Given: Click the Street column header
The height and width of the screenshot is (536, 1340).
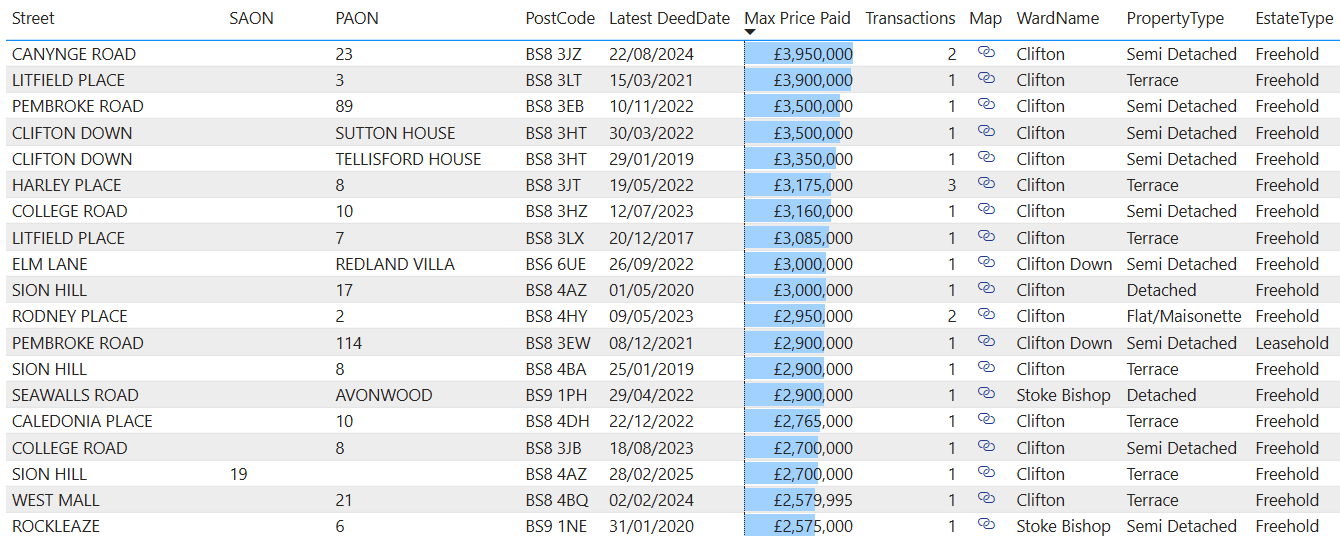Looking at the screenshot, I should coord(33,18).
